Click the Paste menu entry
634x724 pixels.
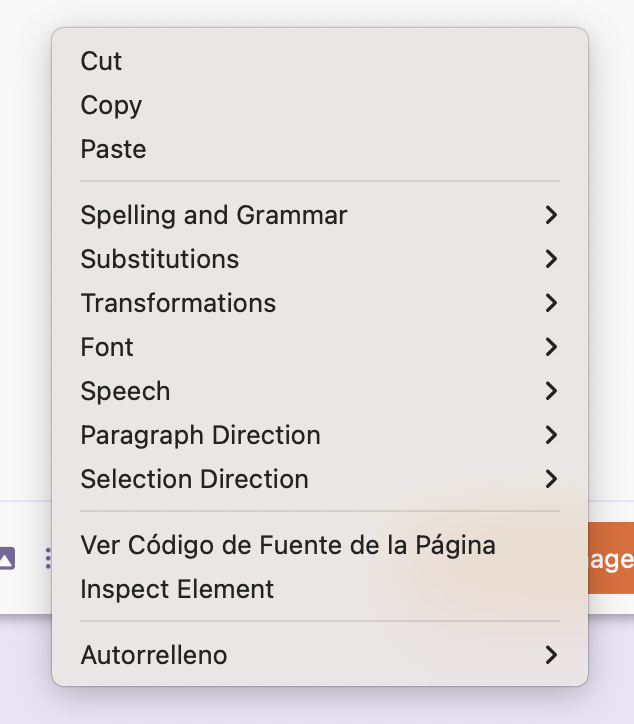[320, 149]
